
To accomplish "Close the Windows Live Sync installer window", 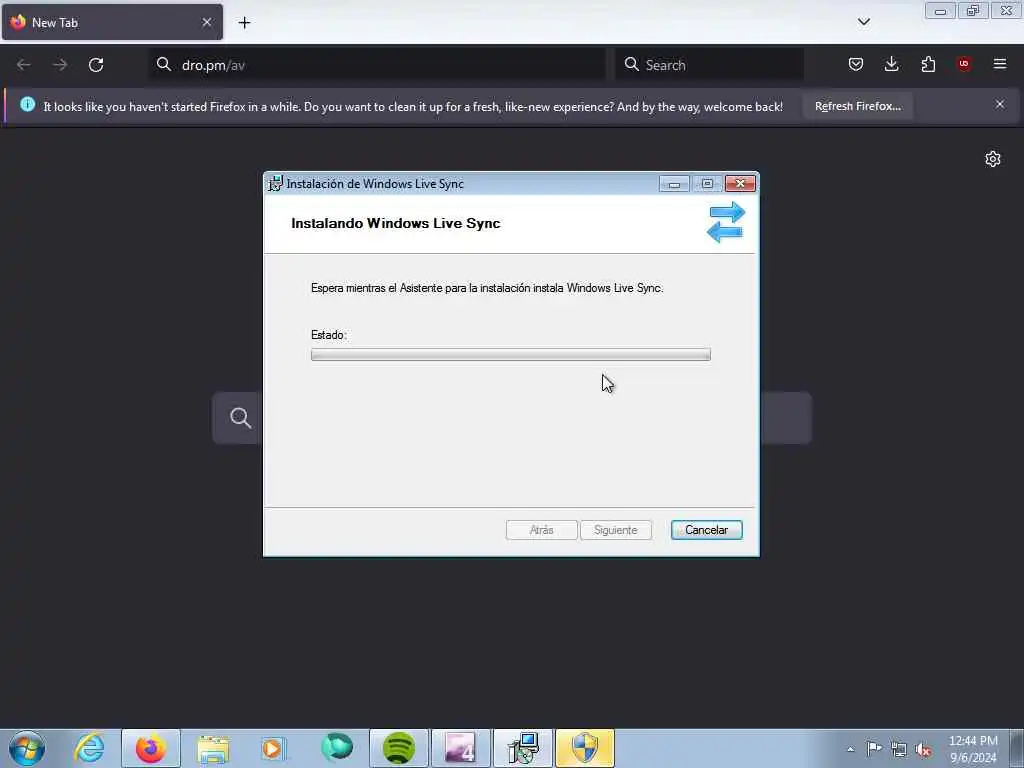I will click(740, 184).
